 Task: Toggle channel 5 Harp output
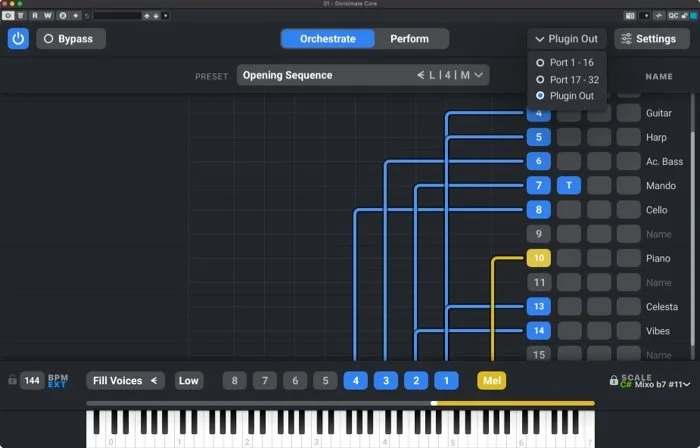[x=538, y=137]
